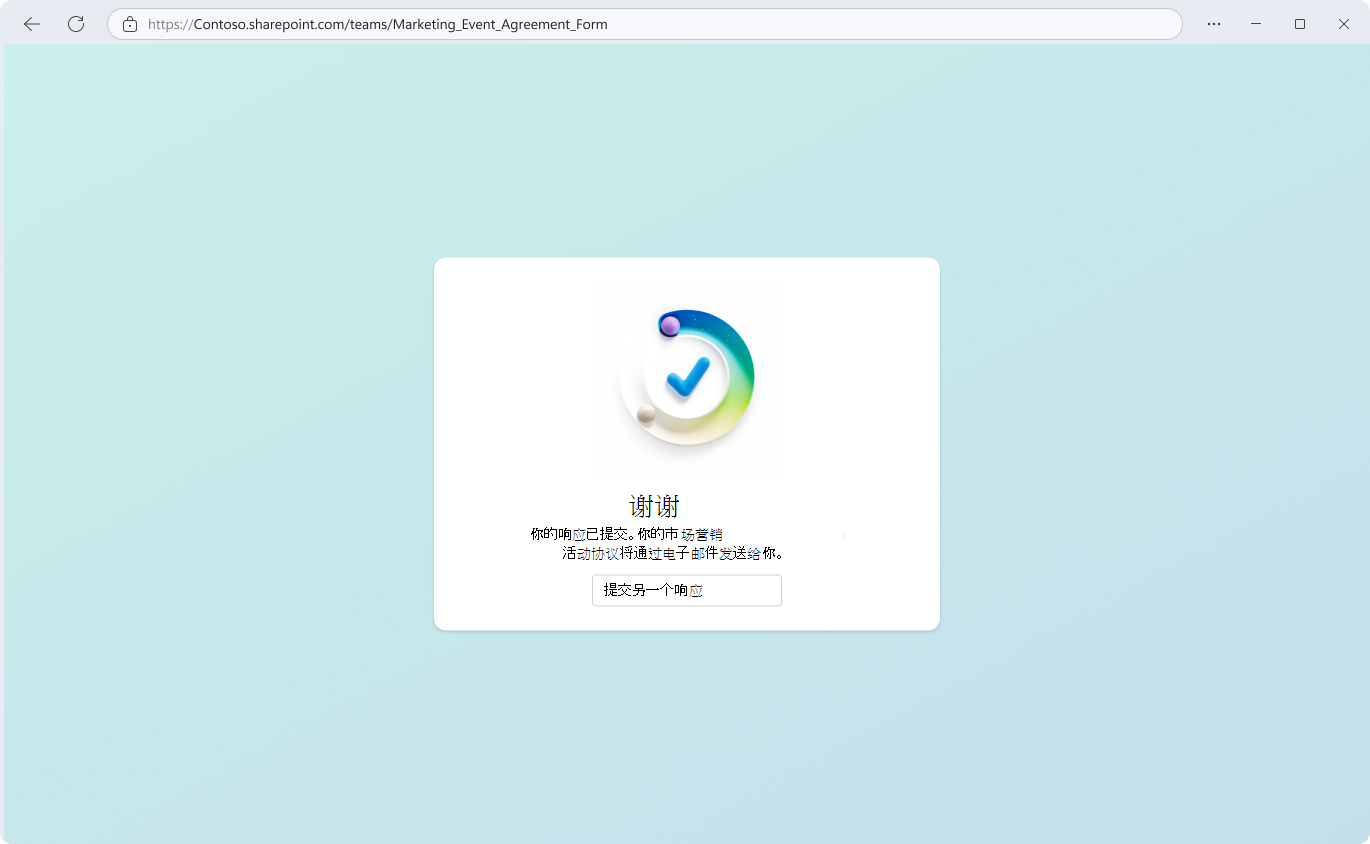Image resolution: width=1370 pixels, height=844 pixels.
Task: Maximize the browser window
Action: click(1300, 24)
